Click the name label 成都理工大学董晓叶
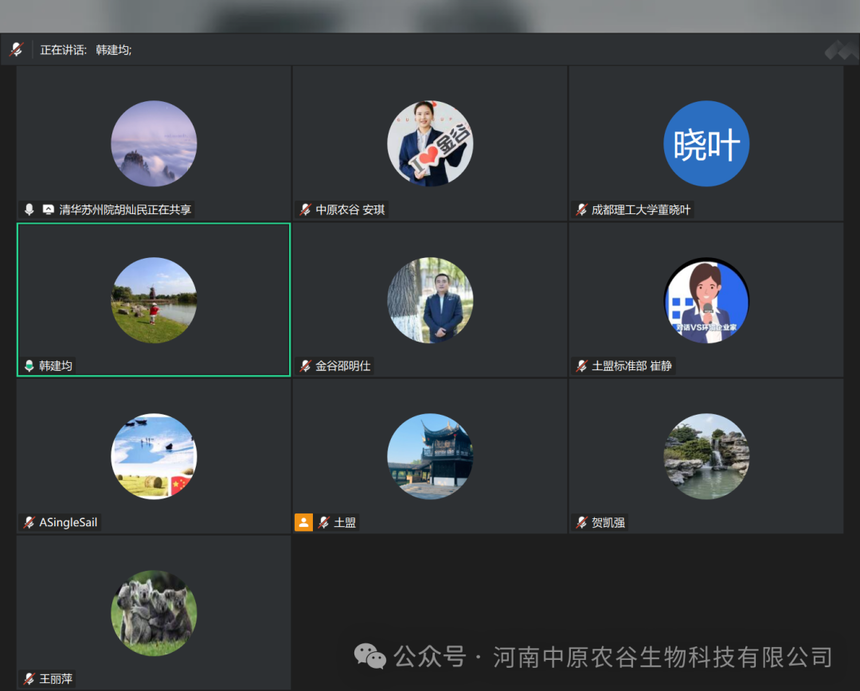 click(641, 209)
